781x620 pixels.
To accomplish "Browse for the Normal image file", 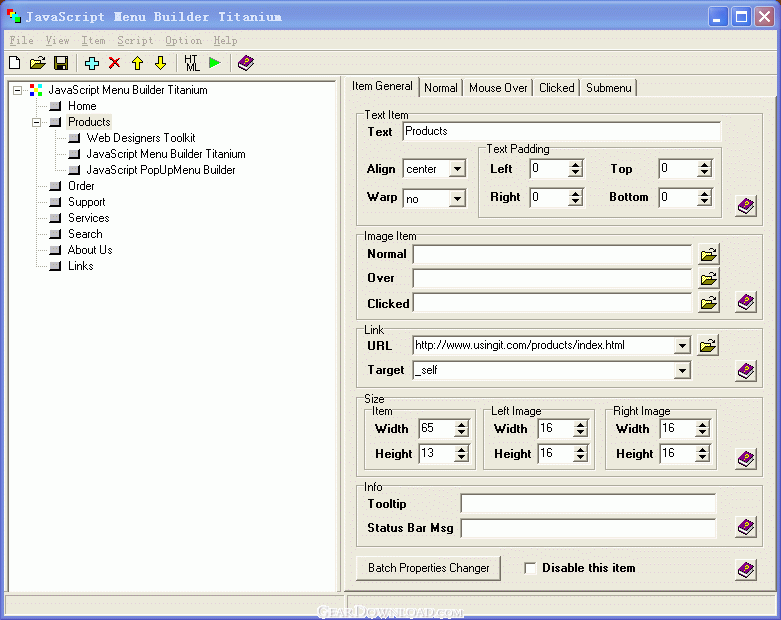I will 708,254.
